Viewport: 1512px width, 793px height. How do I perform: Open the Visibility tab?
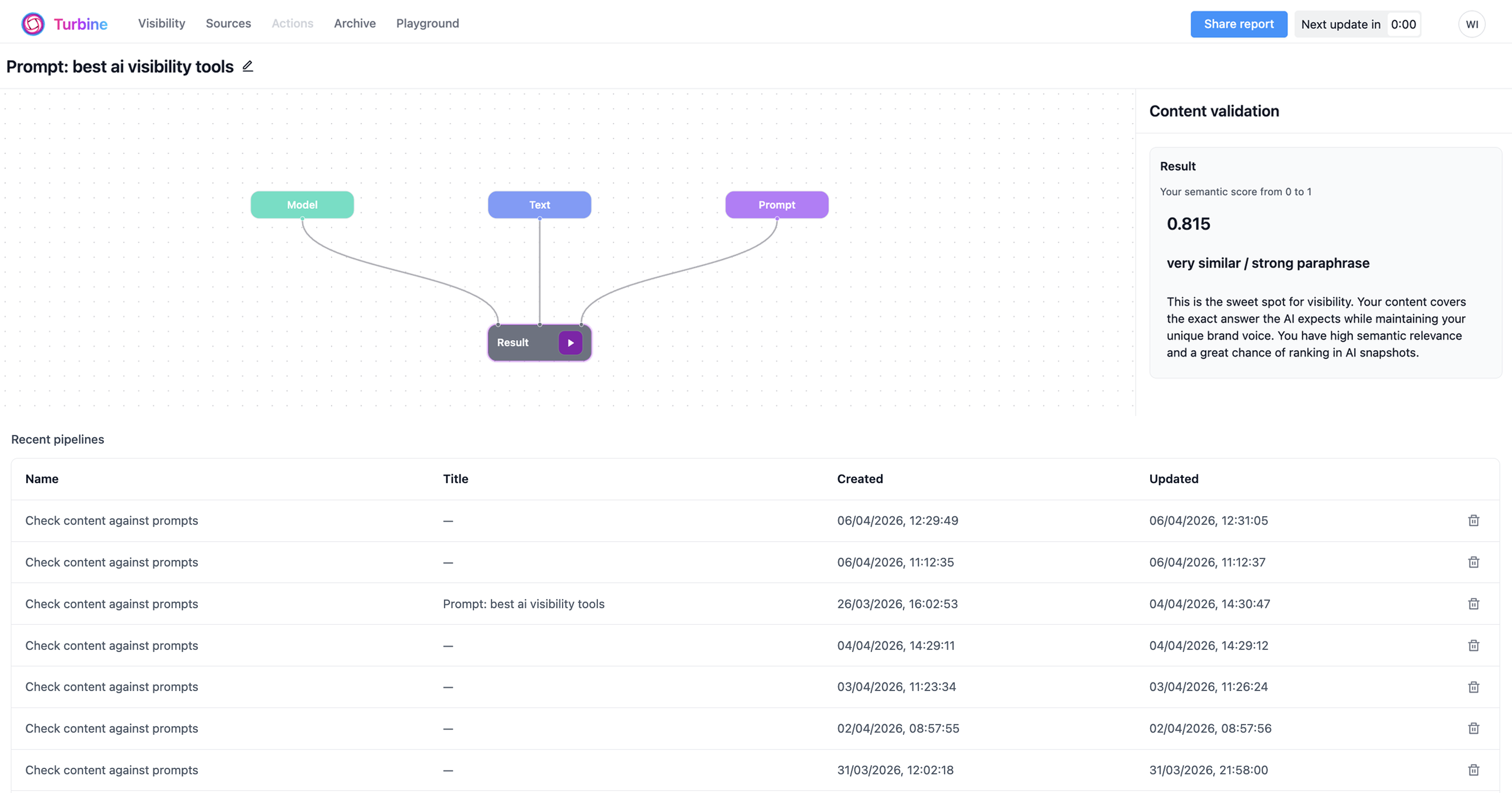[x=162, y=23]
